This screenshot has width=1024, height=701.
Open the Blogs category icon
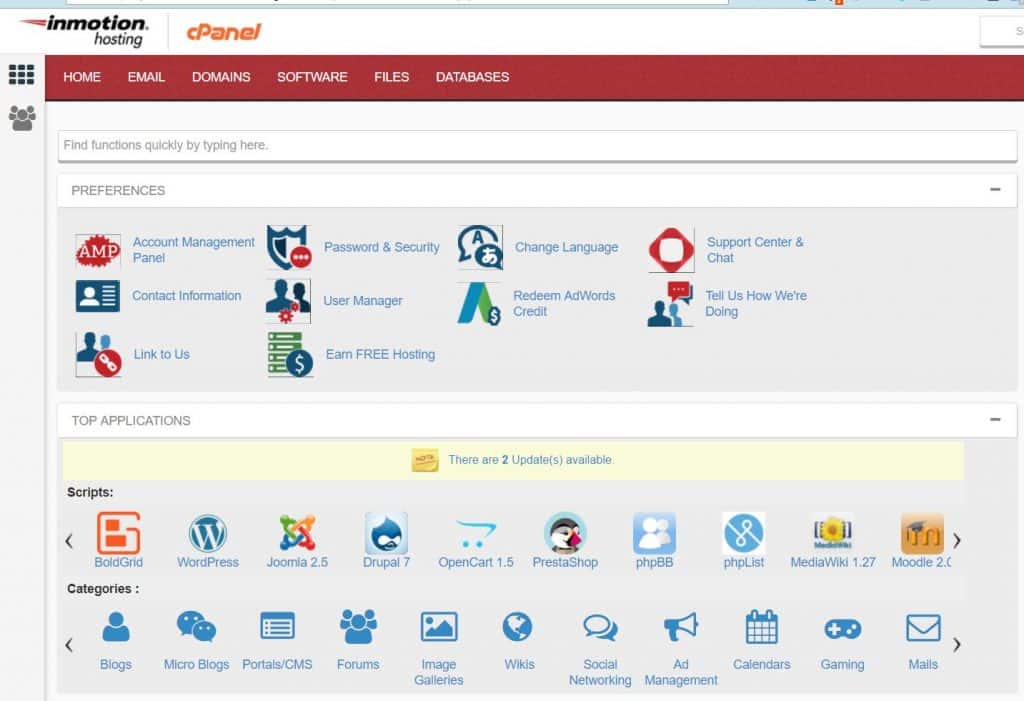pos(116,628)
